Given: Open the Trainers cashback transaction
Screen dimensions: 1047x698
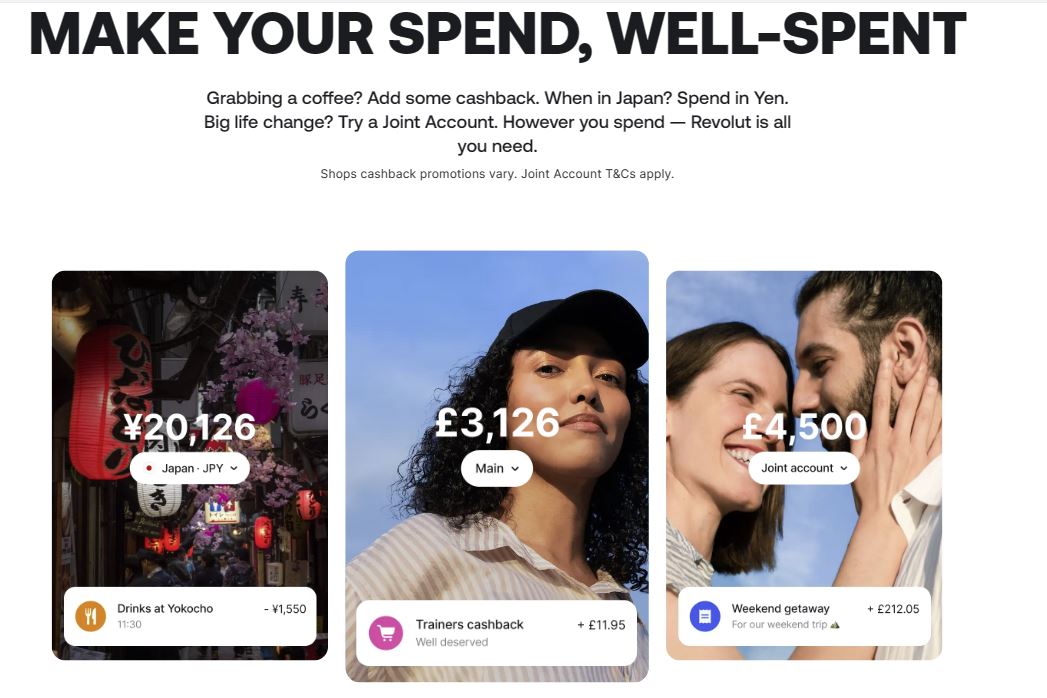Looking at the screenshot, I should pyautogui.click(x=470, y=625).
